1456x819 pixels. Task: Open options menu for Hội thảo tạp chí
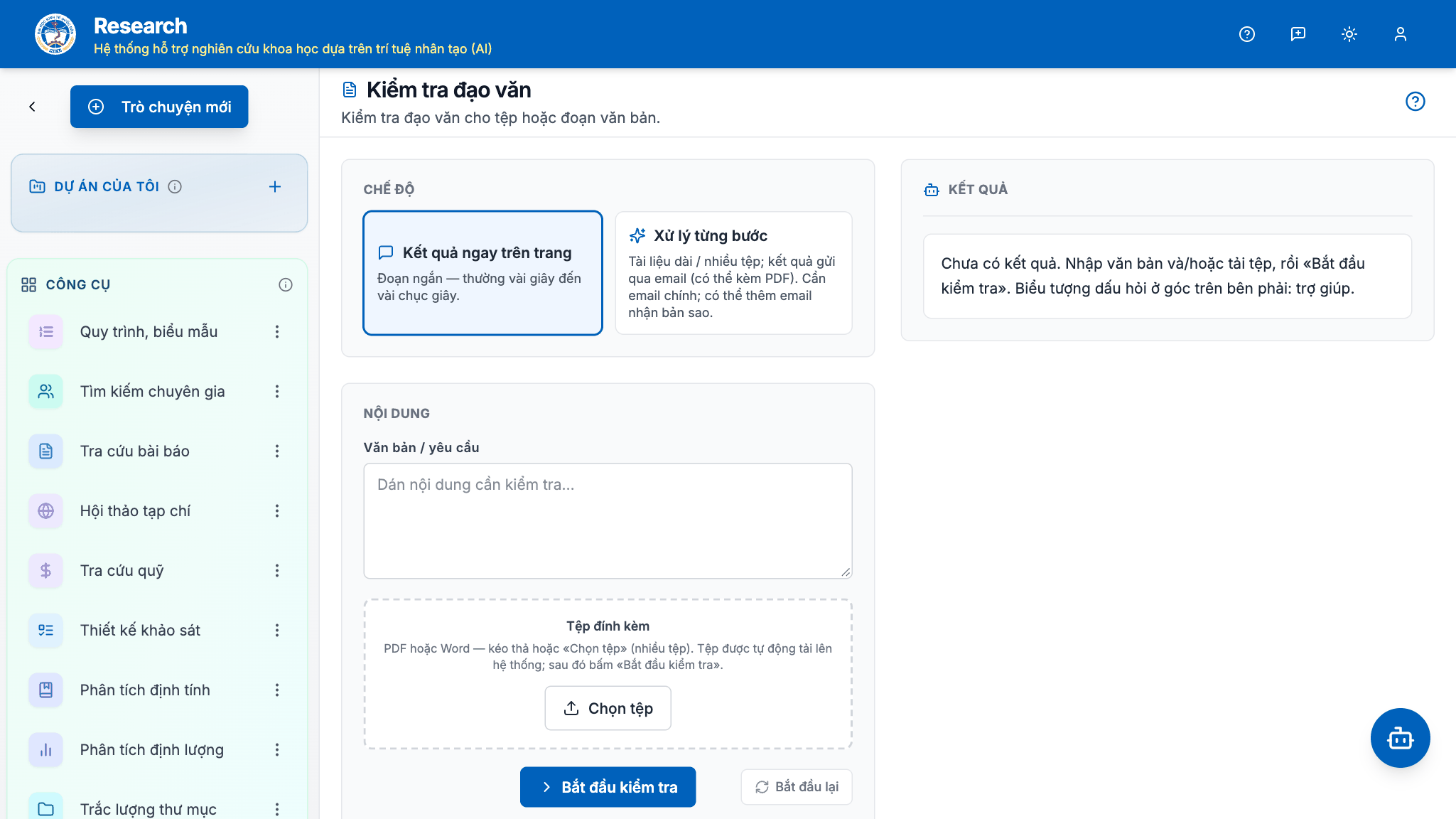(277, 510)
